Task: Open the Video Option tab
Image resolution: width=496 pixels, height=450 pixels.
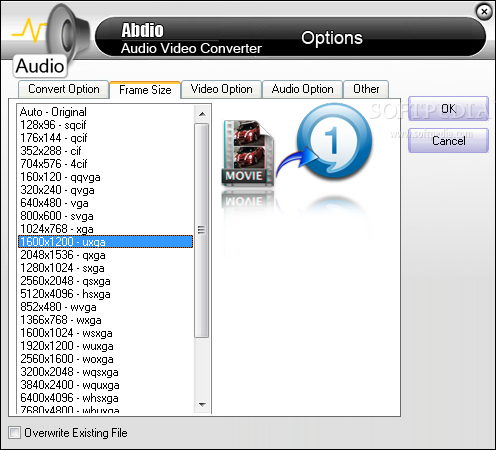Action: 221,89
